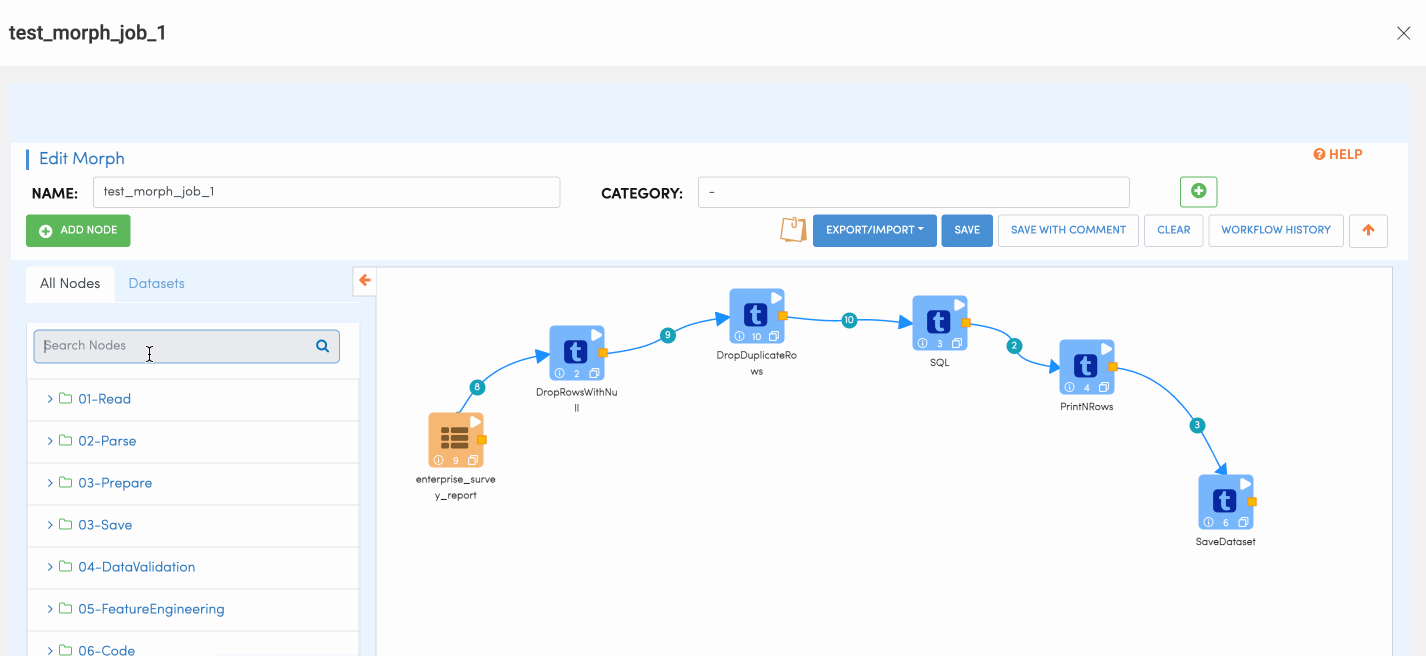Run the DropDuplicateRows node play icon
1426x656 pixels.
776,298
